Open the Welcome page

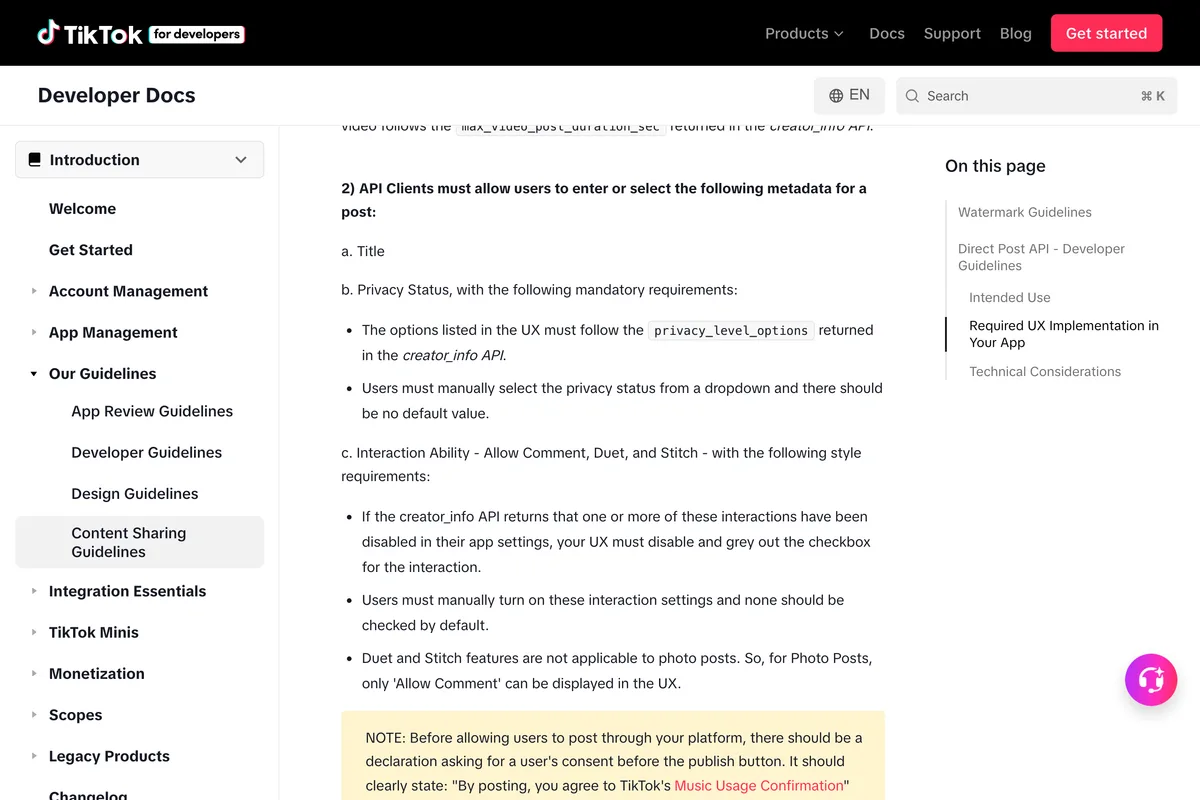(x=82, y=209)
